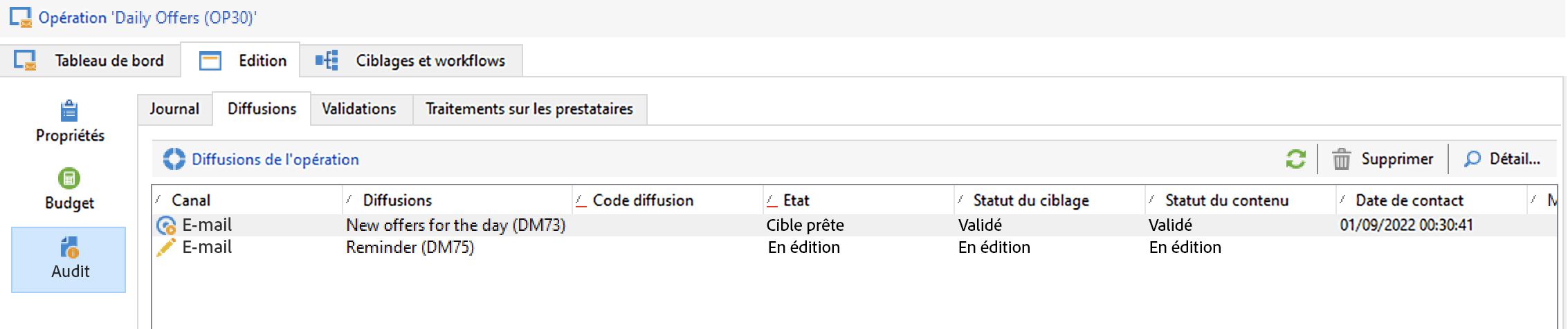Open Traitements sur les prestataires tab
The width and height of the screenshot is (1568, 329).
point(529,109)
